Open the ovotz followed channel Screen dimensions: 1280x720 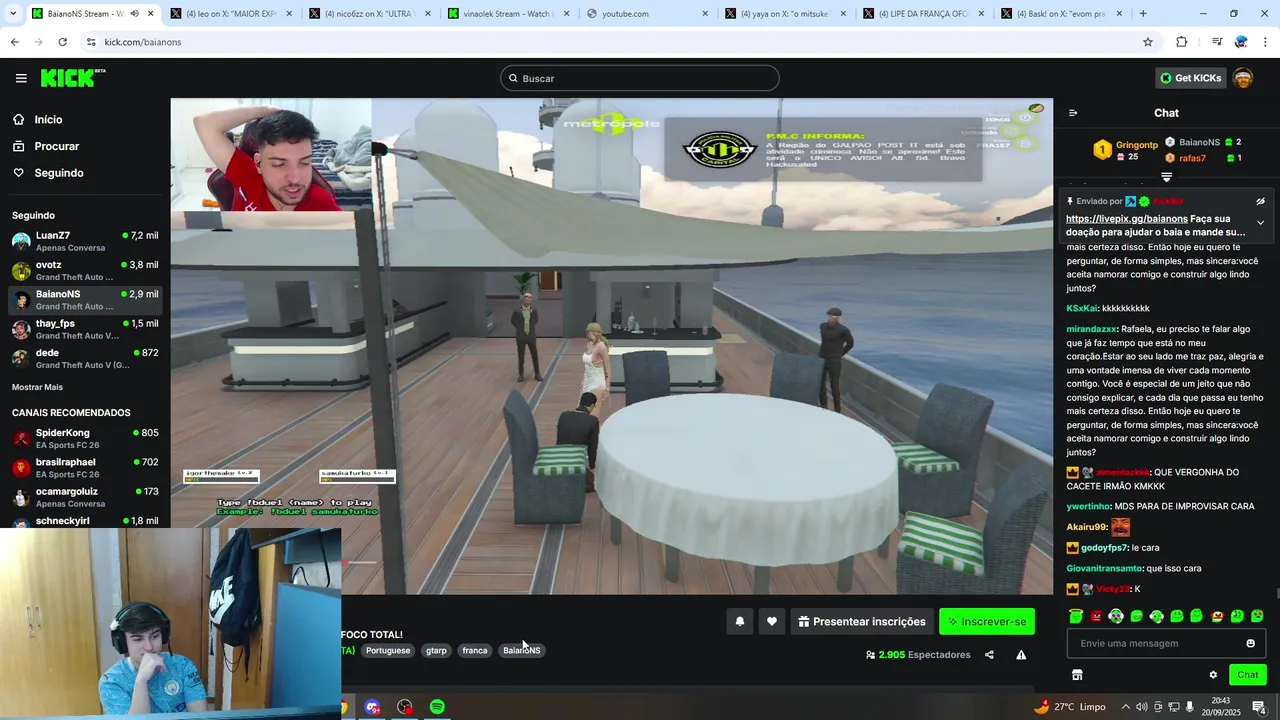click(x=85, y=270)
